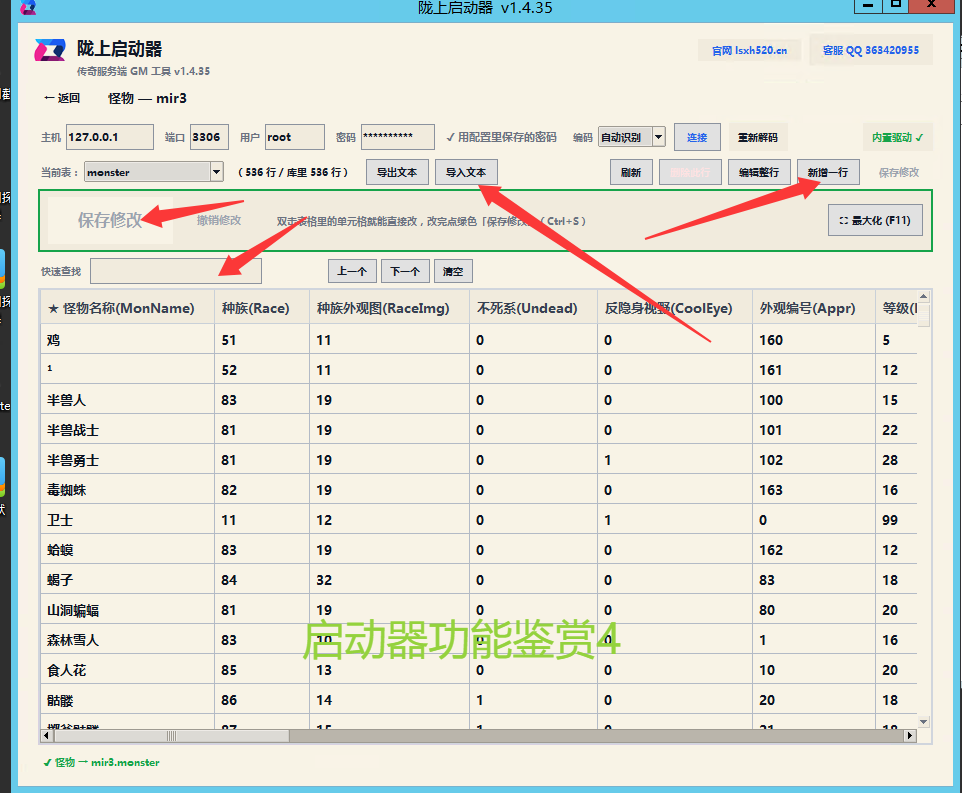This screenshot has width=962, height=793.
Task: Focus the 密码 password field
Action: [x=398, y=137]
